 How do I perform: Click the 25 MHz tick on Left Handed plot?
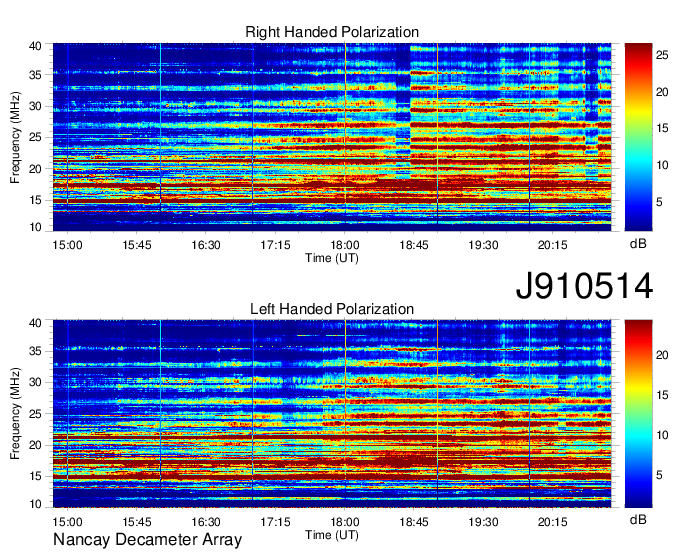click(x=36, y=414)
